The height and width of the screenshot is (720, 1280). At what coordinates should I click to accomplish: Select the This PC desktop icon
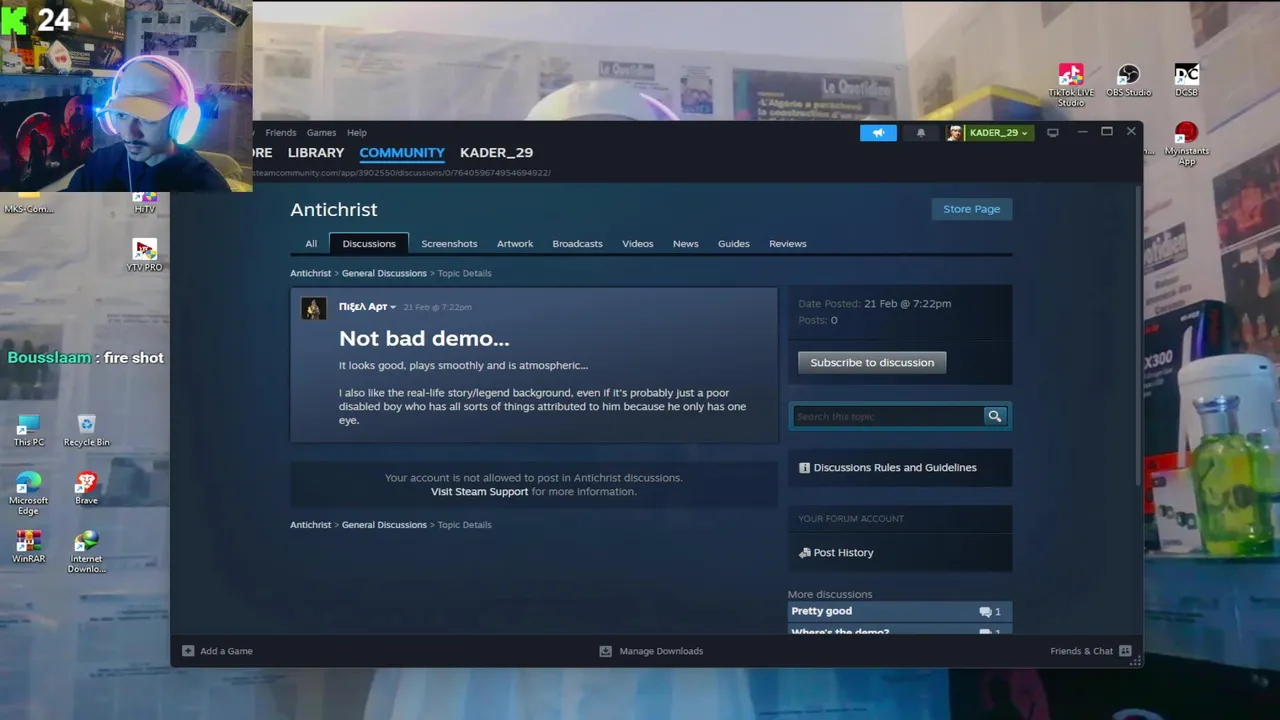(29, 430)
